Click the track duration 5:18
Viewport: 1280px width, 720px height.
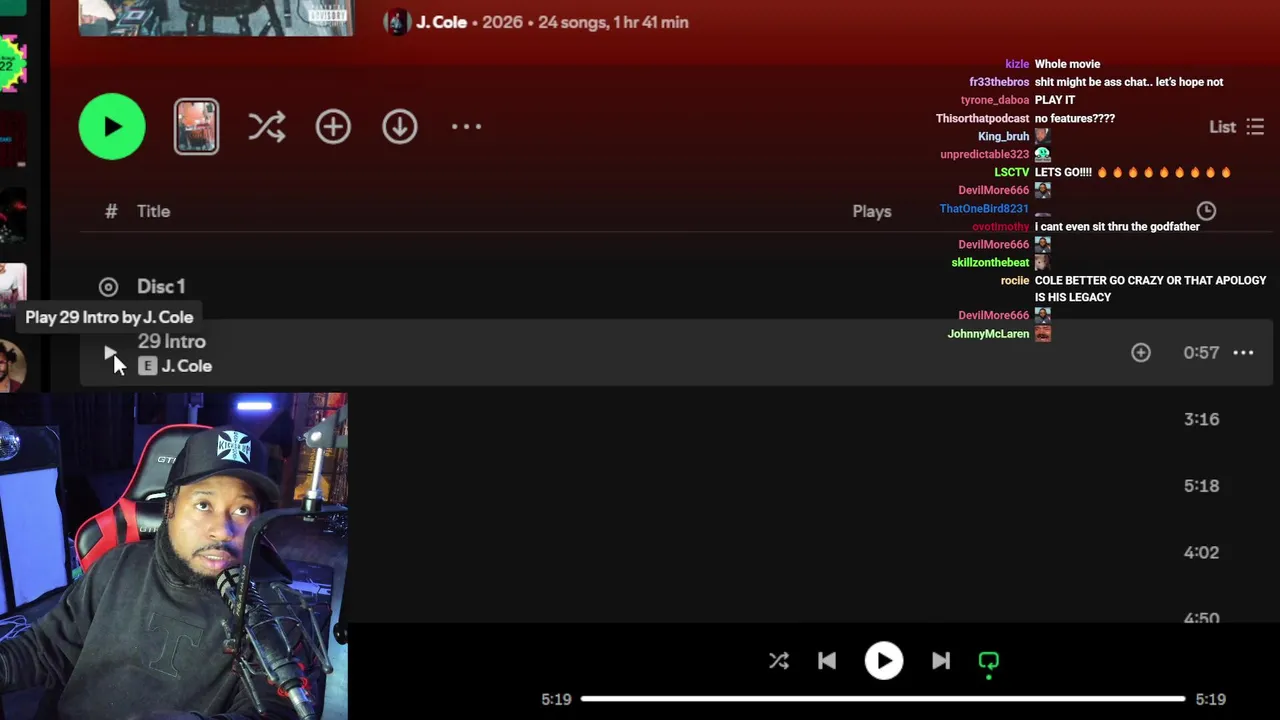pyautogui.click(x=1201, y=486)
